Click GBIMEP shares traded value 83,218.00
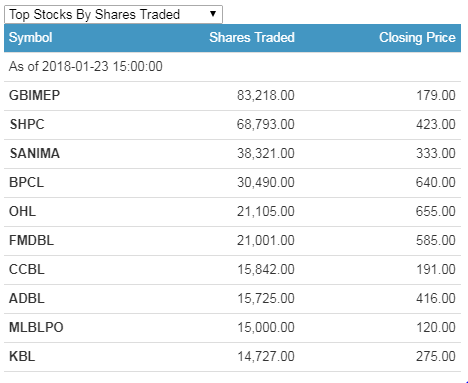Viewport: 468px width, 383px height. click(x=266, y=95)
